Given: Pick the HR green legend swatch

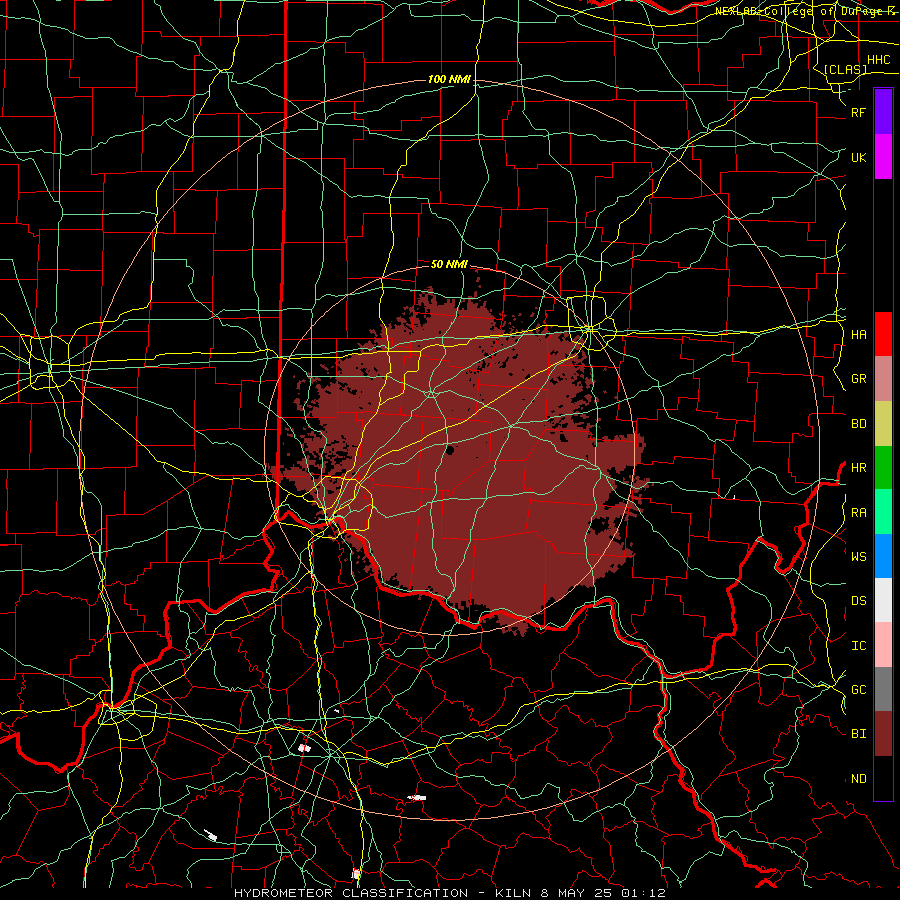Looking at the screenshot, I should [x=883, y=468].
